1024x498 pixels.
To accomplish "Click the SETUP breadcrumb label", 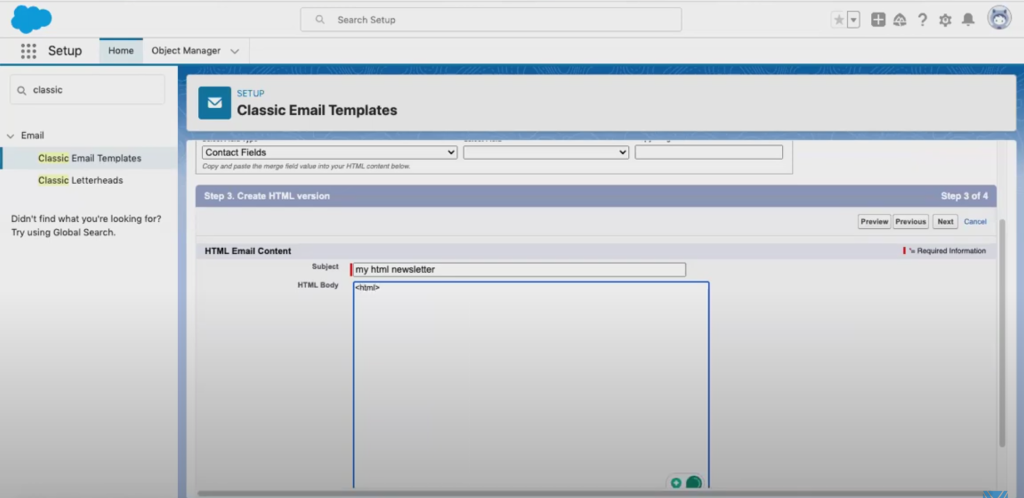I will 251,93.
